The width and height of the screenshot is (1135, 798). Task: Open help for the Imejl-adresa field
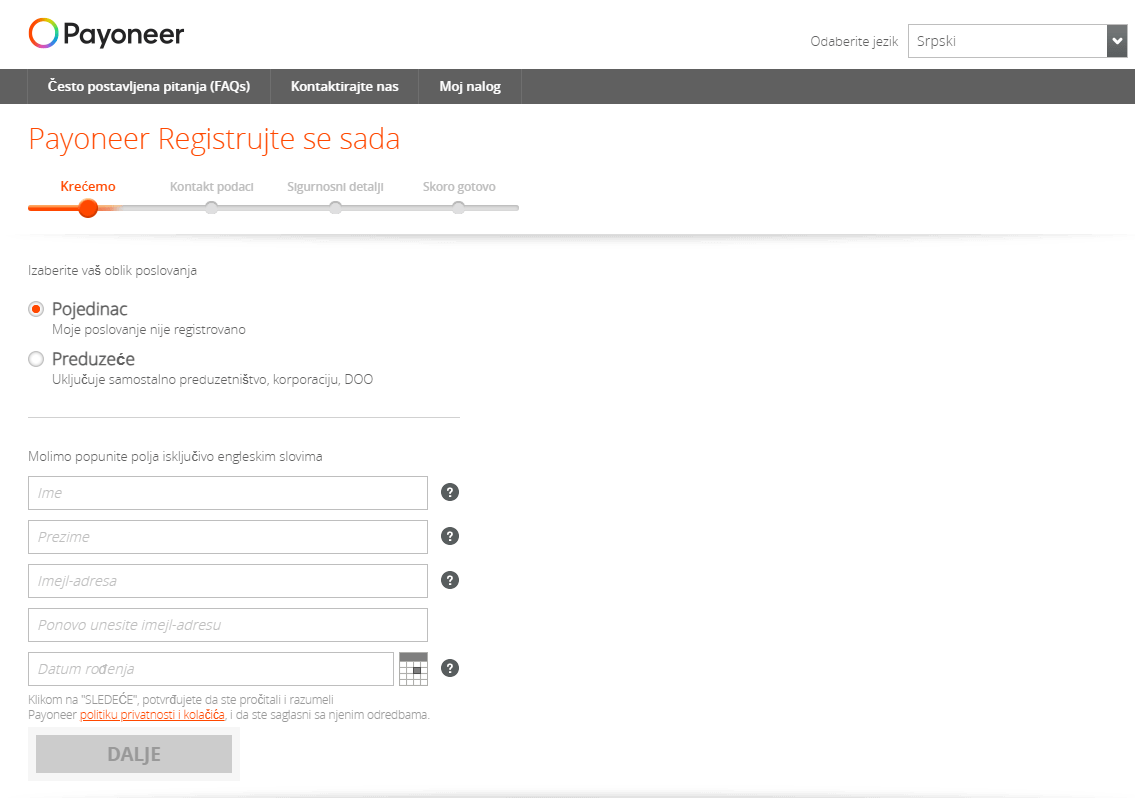point(449,580)
